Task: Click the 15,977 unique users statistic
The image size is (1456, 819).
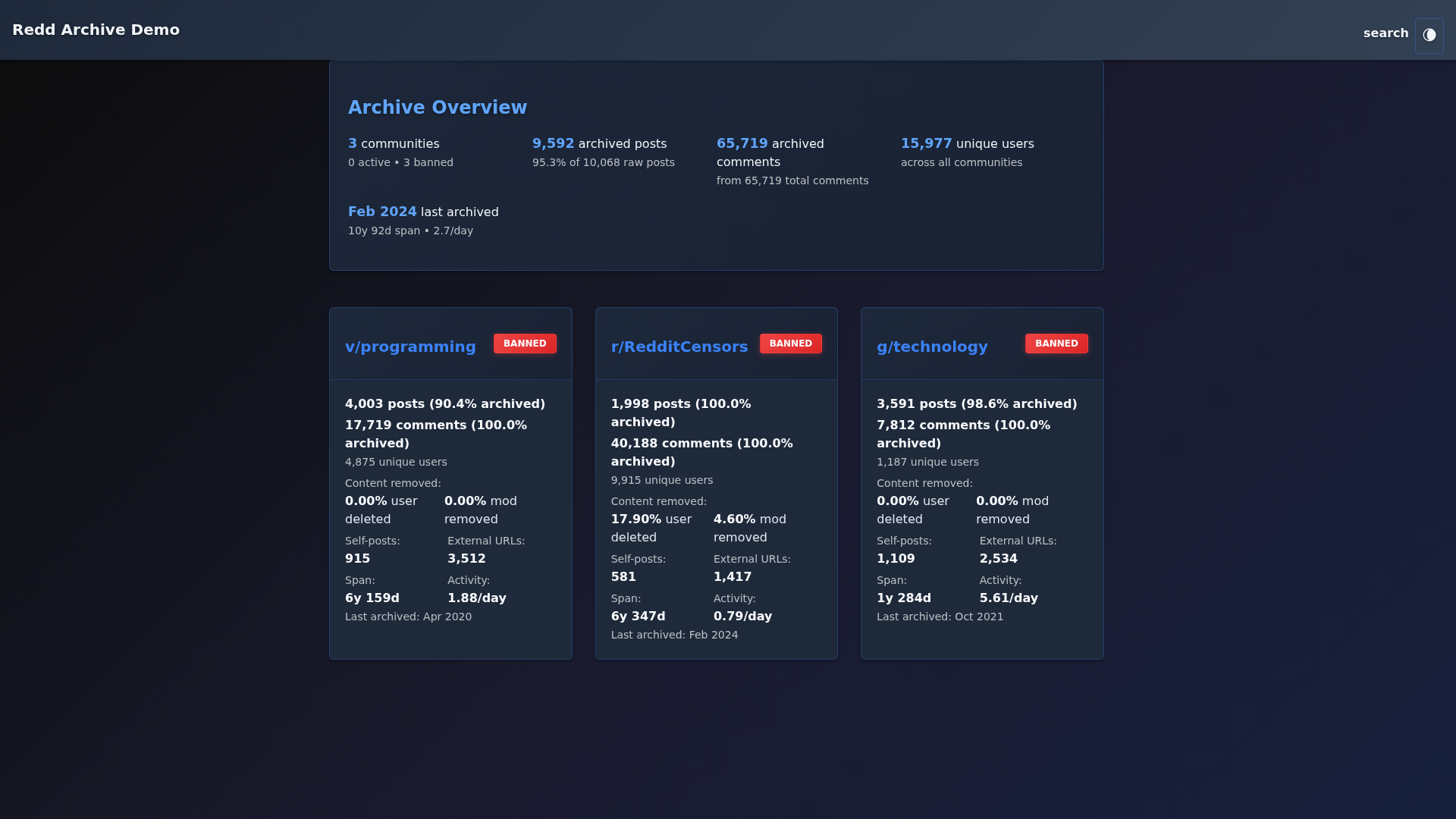Action: coord(967,144)
